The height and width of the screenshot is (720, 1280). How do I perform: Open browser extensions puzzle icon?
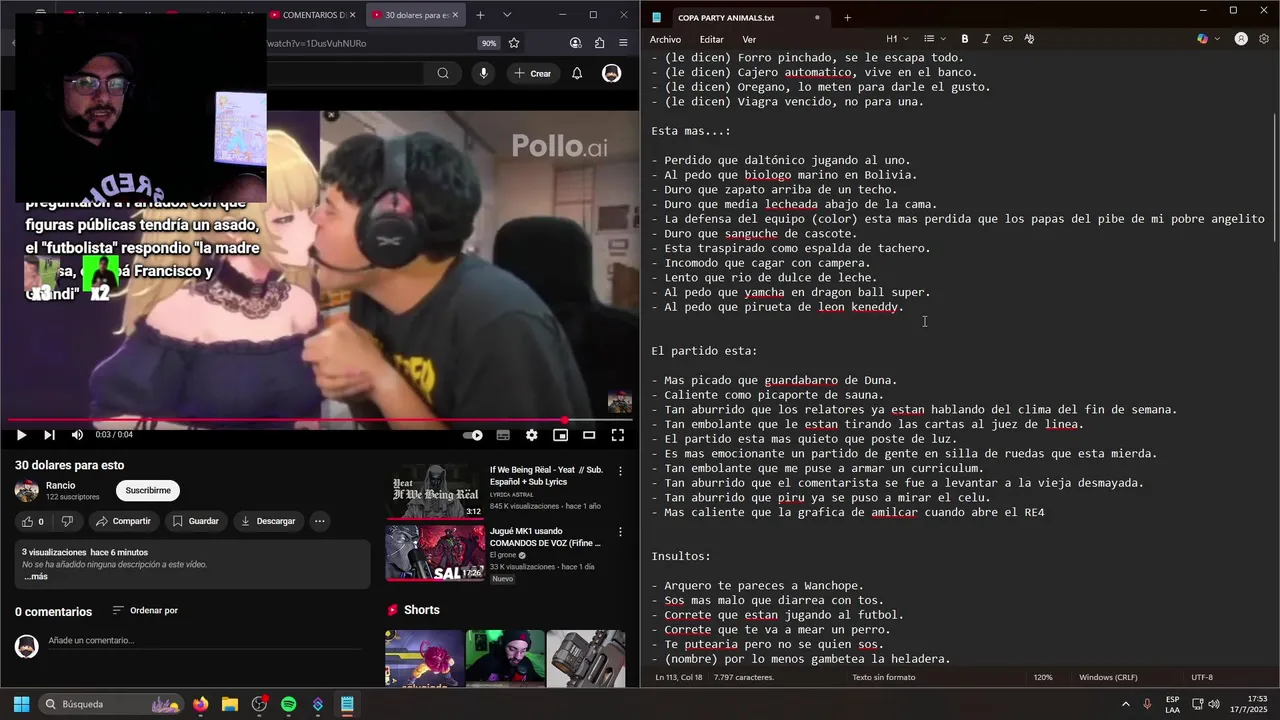[x=599, y=43]
